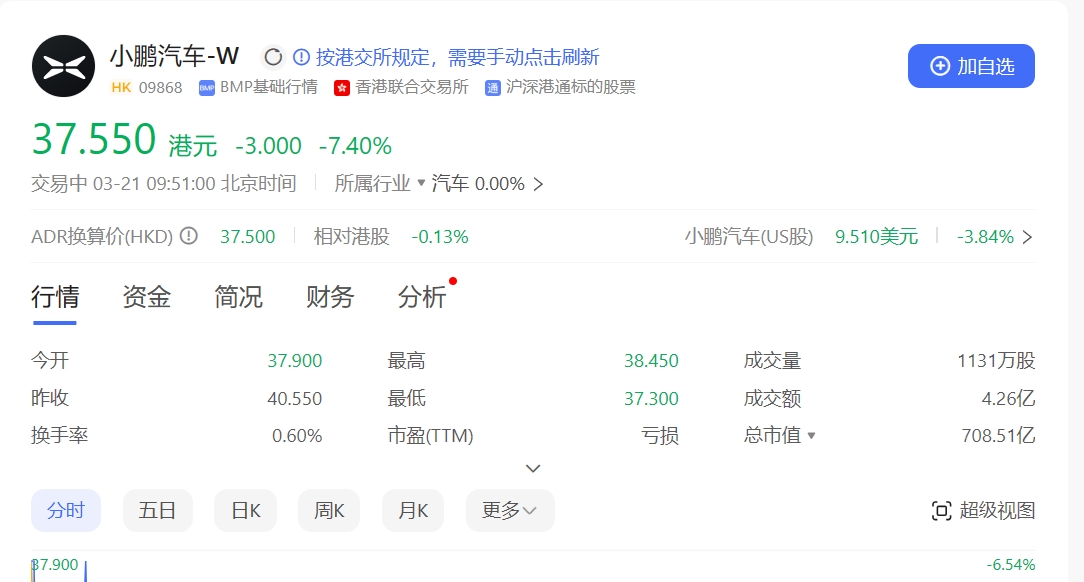
Task: Click the 总市值 value 708.51亿
Action: 998,435
